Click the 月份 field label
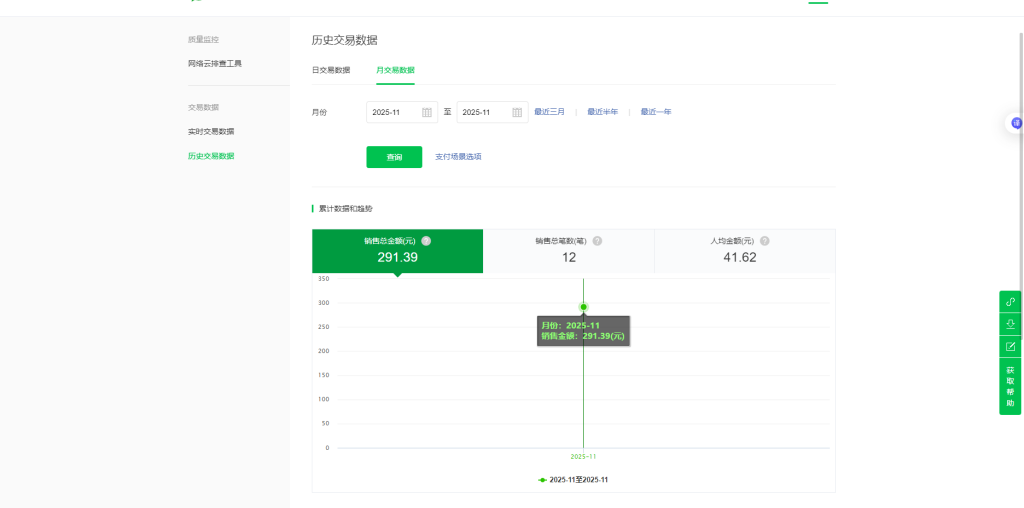The height and width of the screenshot is (508, 1024). click(x=319, y=112)
